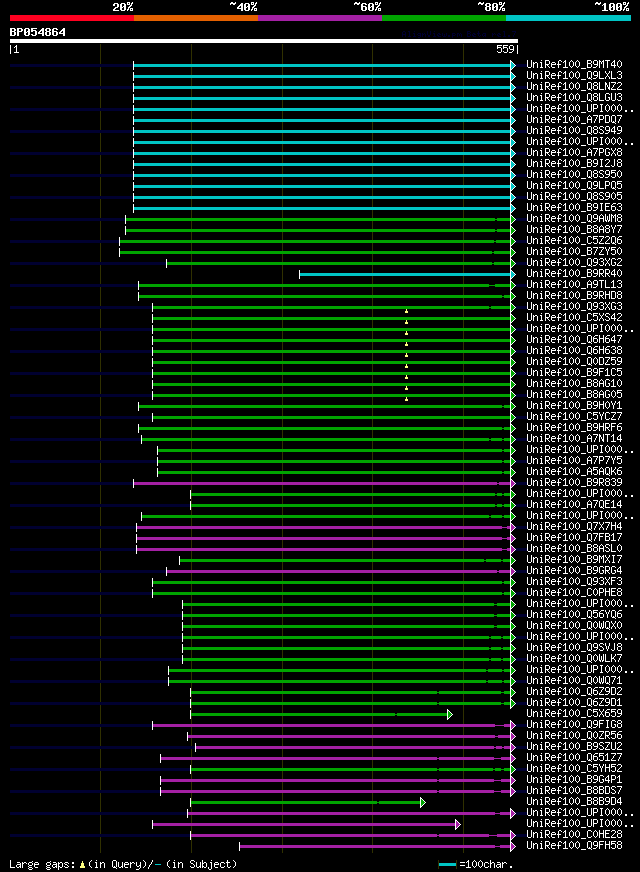Screen dimensions: 640x872
Task: Select label UniRef100_Q9FIG8
Action: 574,725
